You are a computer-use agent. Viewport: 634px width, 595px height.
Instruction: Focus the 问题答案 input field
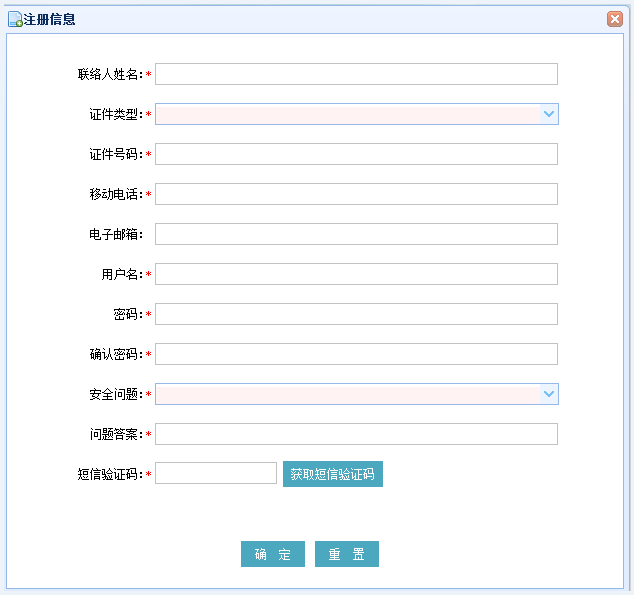(356, 434)
